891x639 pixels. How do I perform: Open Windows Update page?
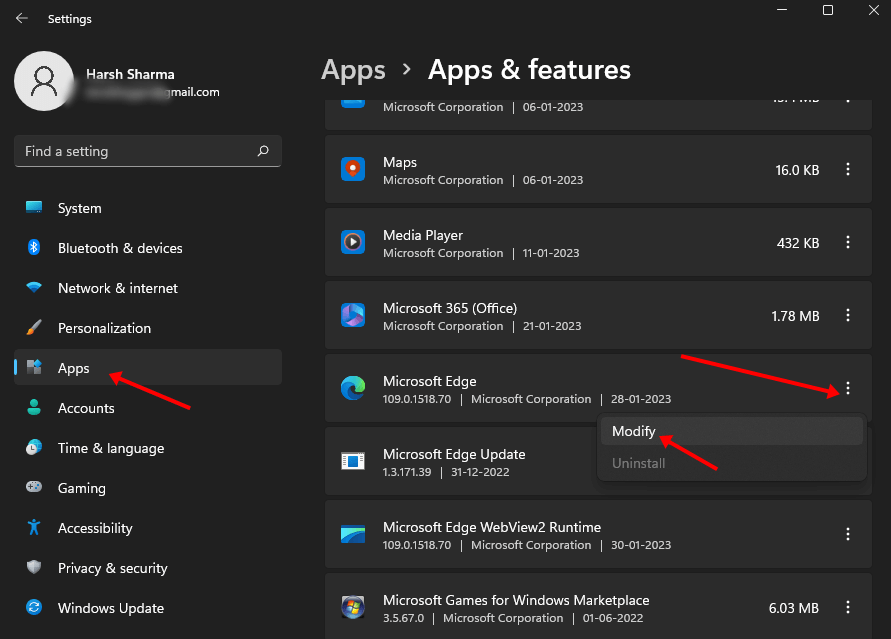[x=110, y=608]
